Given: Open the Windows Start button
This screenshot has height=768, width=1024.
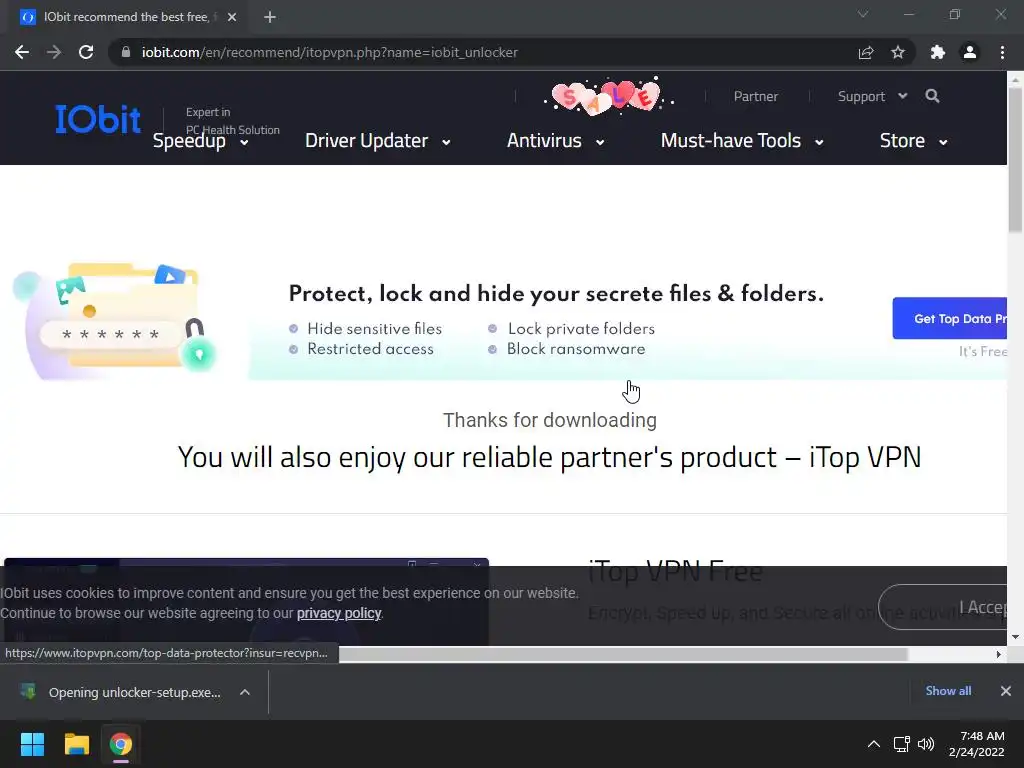Looking at the screenshot, I should point(32,744).
